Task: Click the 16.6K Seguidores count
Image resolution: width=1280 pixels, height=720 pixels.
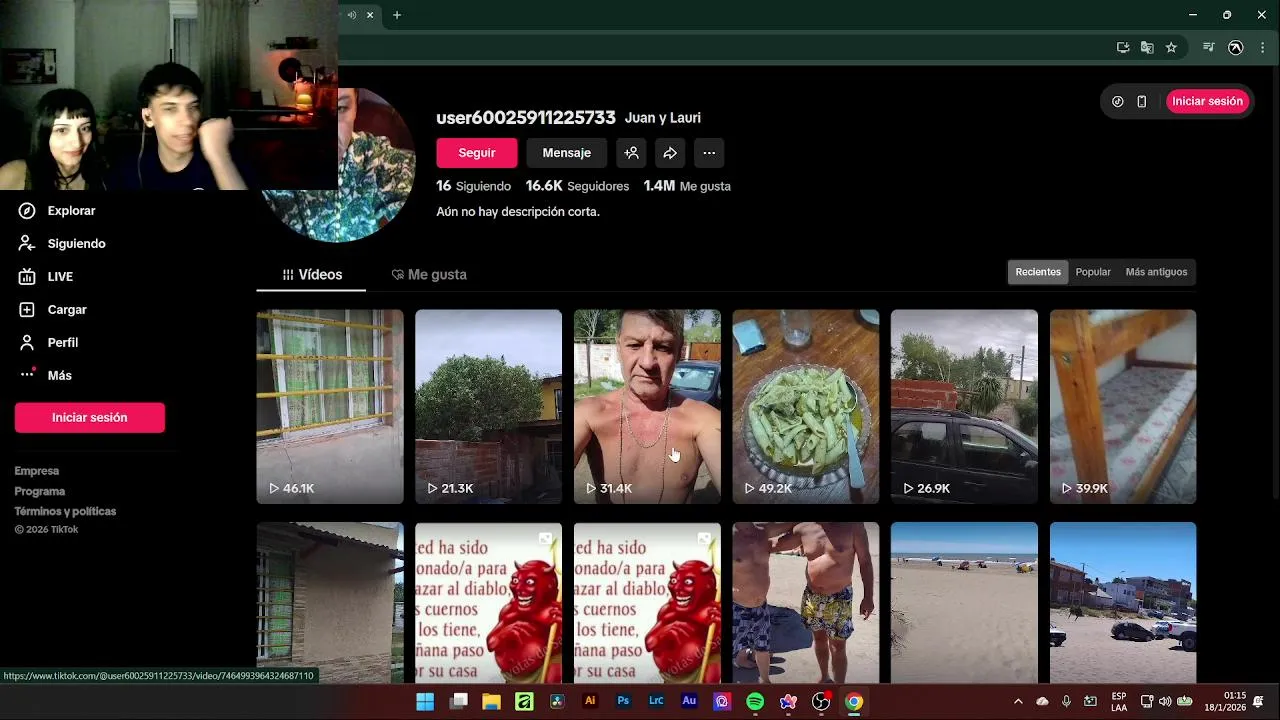Action: coord(577,186)
